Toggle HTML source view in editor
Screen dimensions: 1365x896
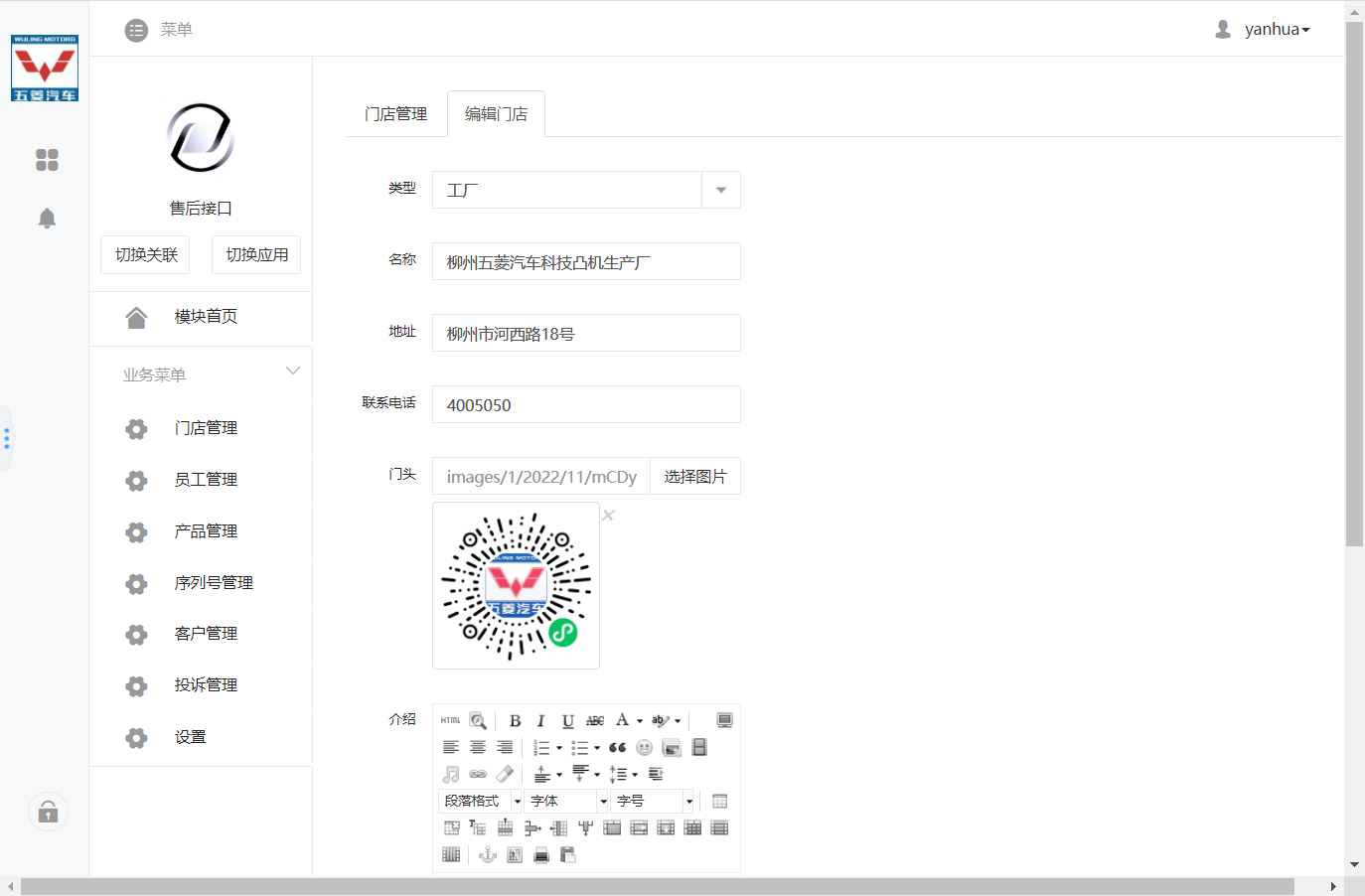click(450, 720)
